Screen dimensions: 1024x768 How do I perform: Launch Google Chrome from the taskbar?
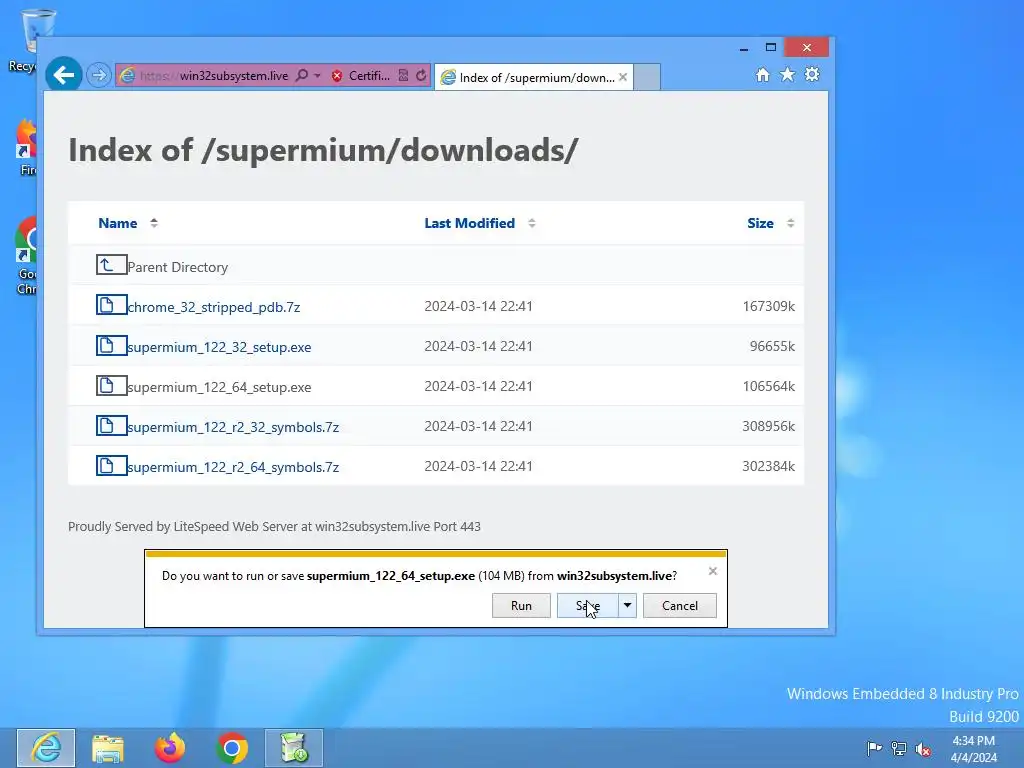coord(231,748)
